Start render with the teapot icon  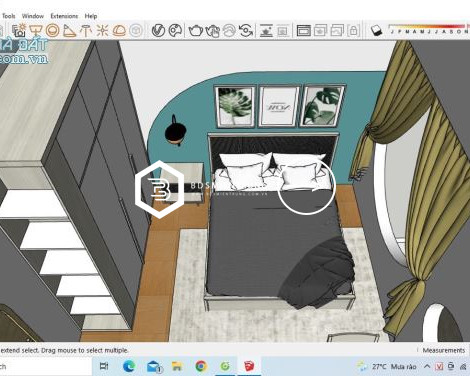click(x=196, y=31)
